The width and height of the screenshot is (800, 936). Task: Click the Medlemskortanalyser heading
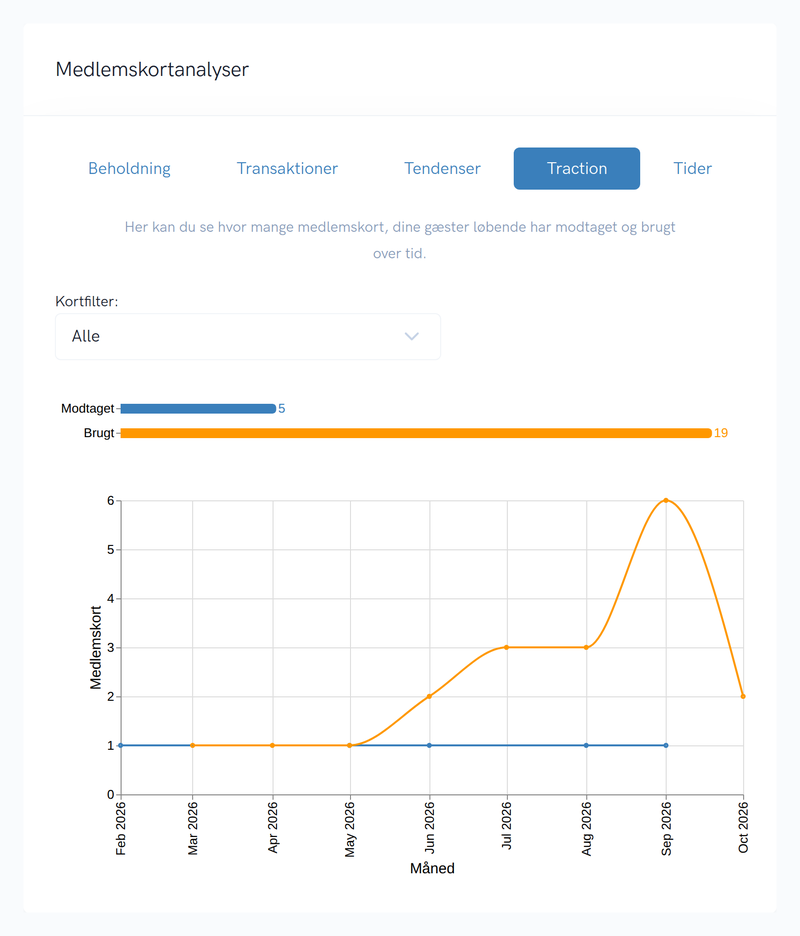(152, 70)
